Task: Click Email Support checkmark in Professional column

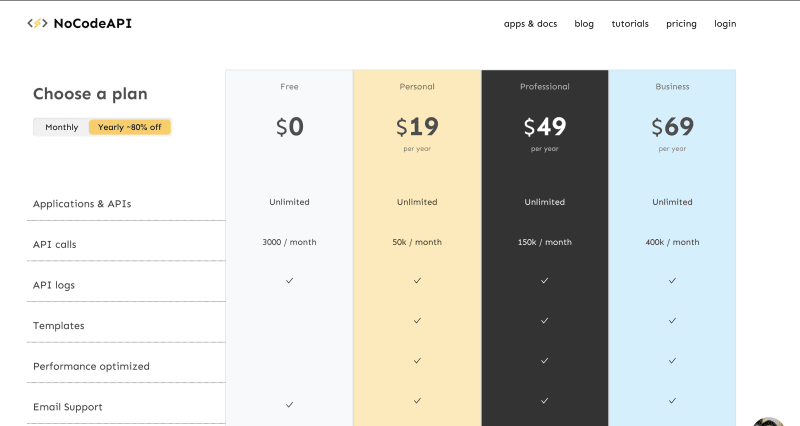Action: tap(544, 401)
